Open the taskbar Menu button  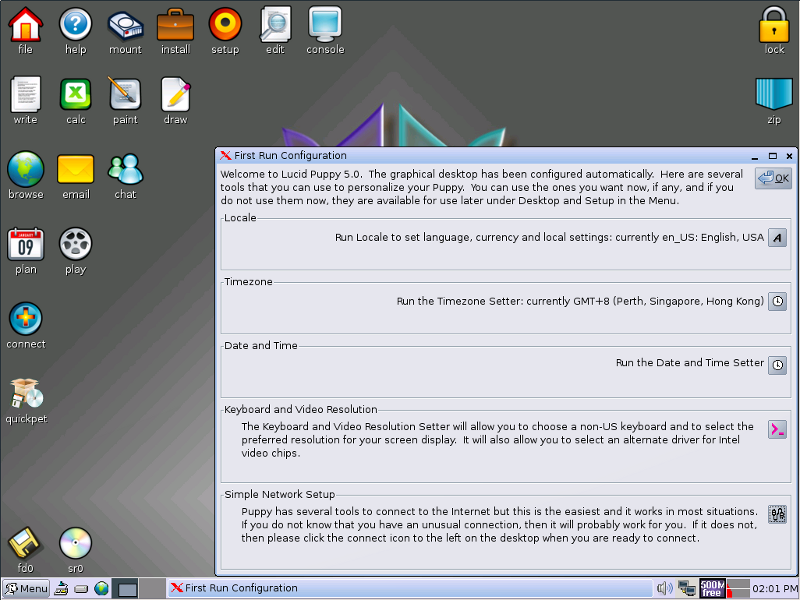point(26,589)
